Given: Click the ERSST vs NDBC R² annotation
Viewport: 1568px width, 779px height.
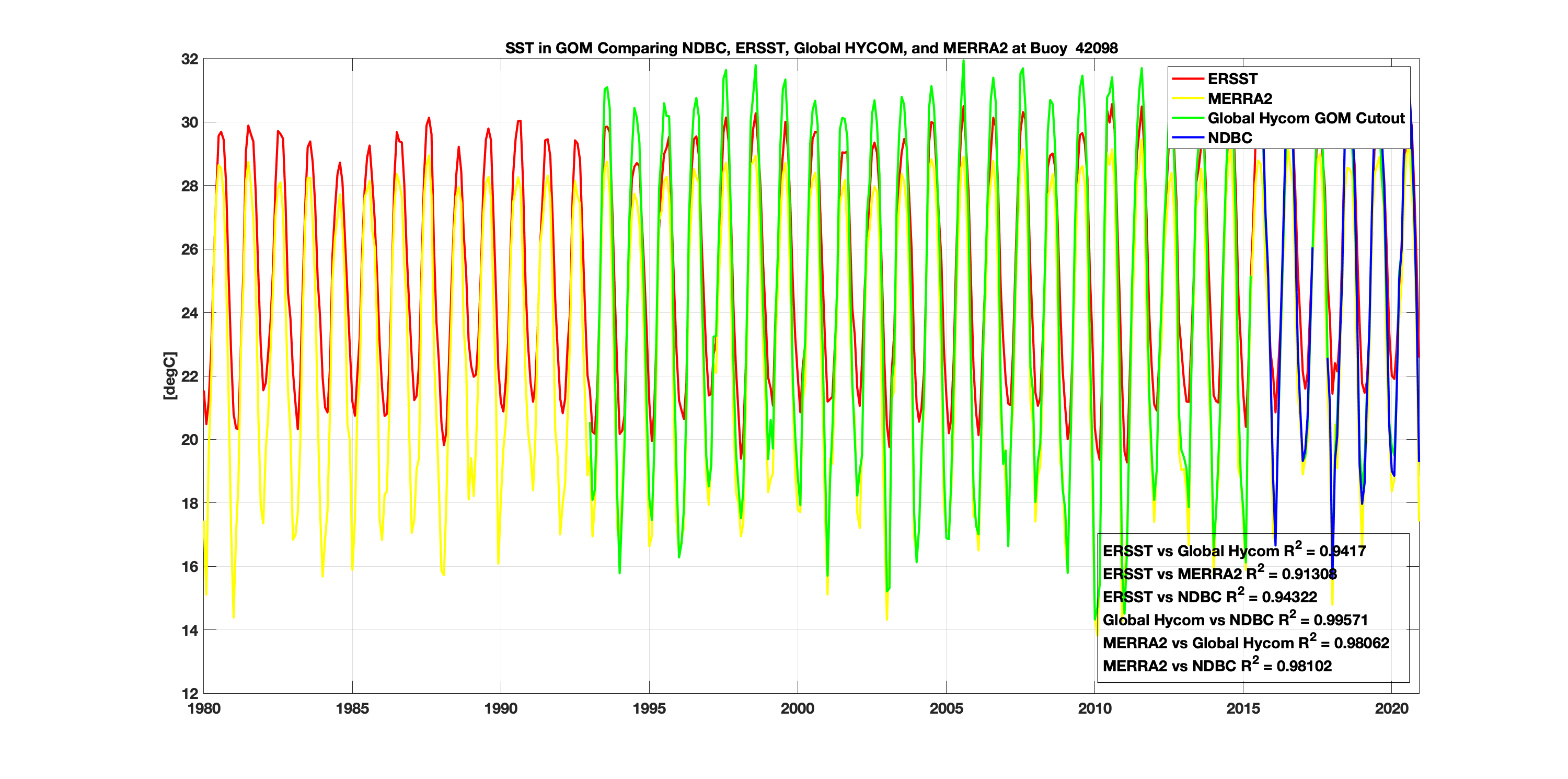Looking at the screenshot, I should 1209,597.
